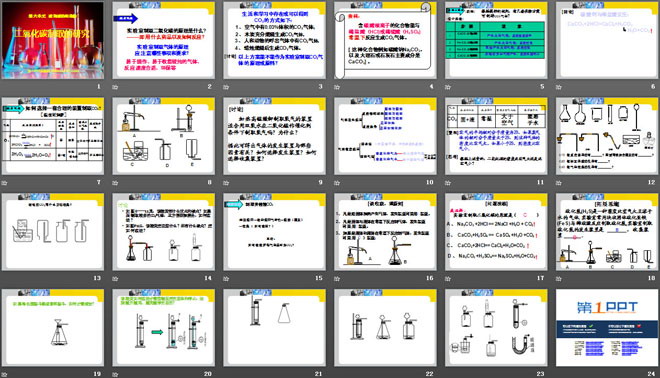This screenshot has height=378, width=660.
Task: Click the animation star icon under slide 9
Action: click(226, 183)
